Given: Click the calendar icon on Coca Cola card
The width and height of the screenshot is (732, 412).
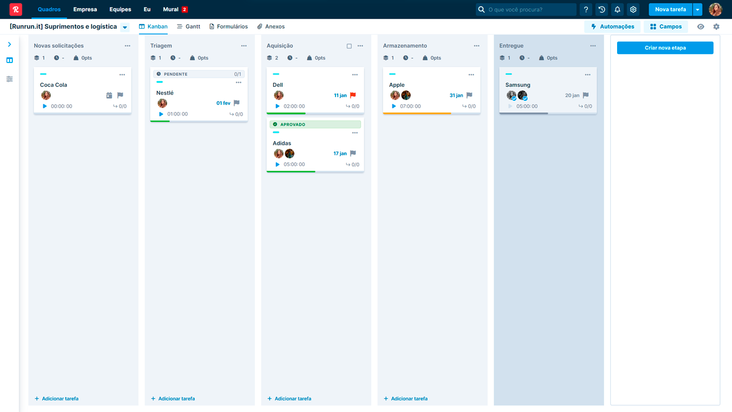Looking at the screenshot, I should point(109,95).
